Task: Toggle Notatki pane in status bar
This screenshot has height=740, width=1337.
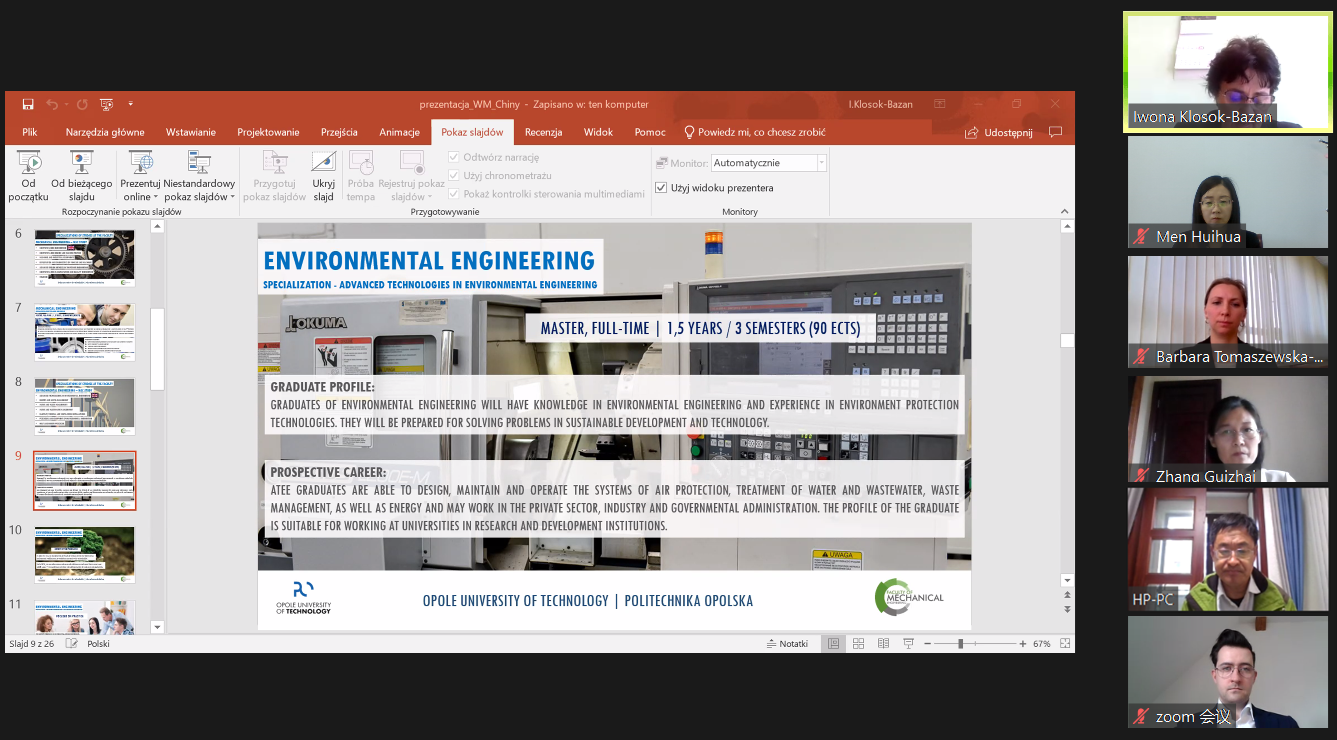Action: [787, 644]
